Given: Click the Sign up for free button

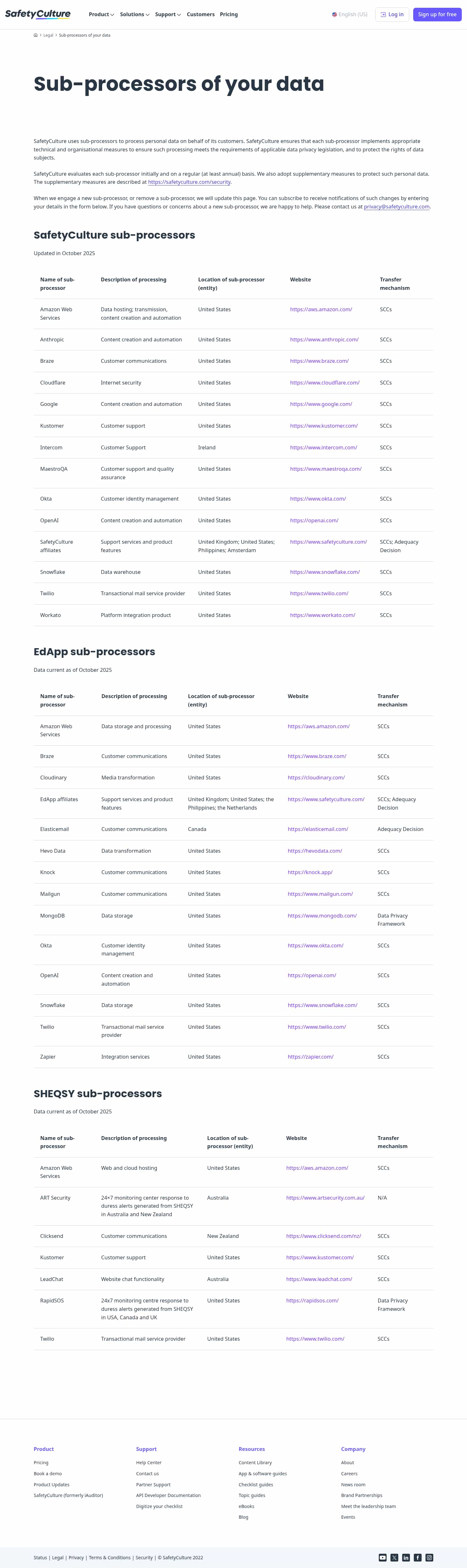Looking at the screenshot, I should pos(437,15).
